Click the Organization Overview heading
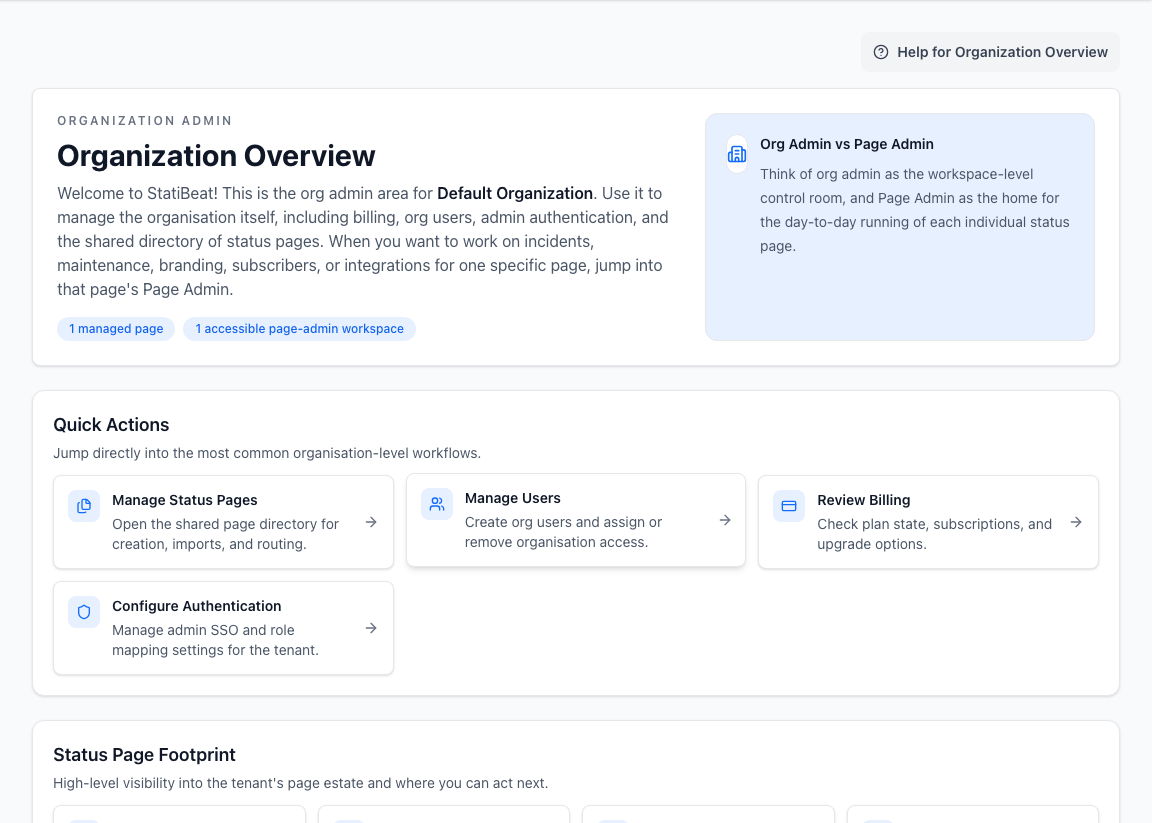The height and width of the screenshot is (823, 1152). 216,156
